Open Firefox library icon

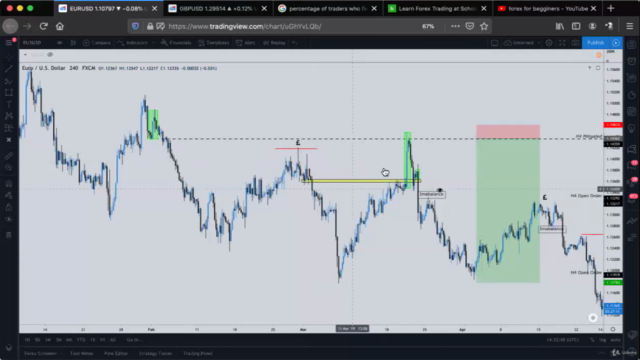(560, 26)
